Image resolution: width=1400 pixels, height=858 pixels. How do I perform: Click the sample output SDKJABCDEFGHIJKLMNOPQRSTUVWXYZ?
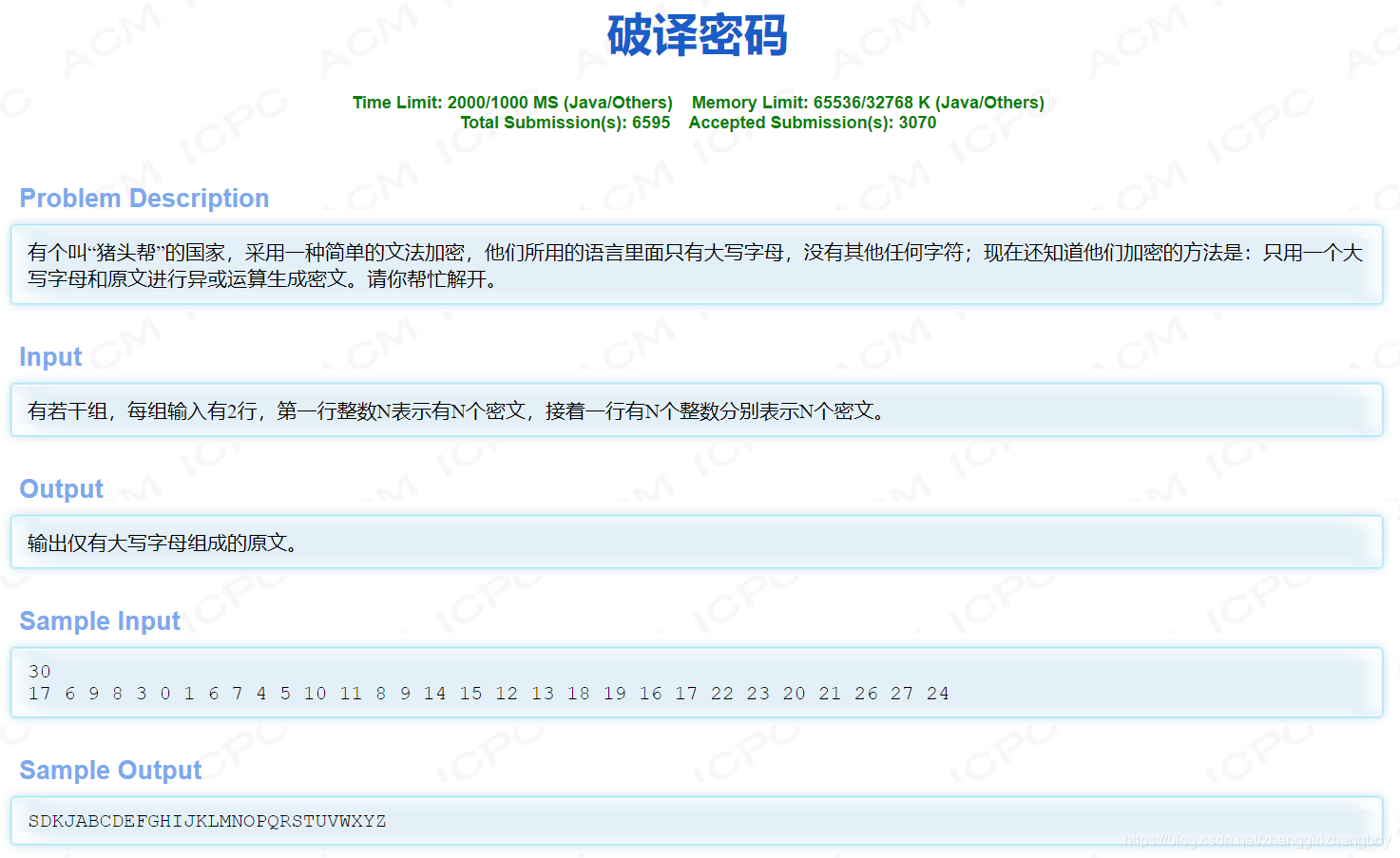click(x=207, y=821)
